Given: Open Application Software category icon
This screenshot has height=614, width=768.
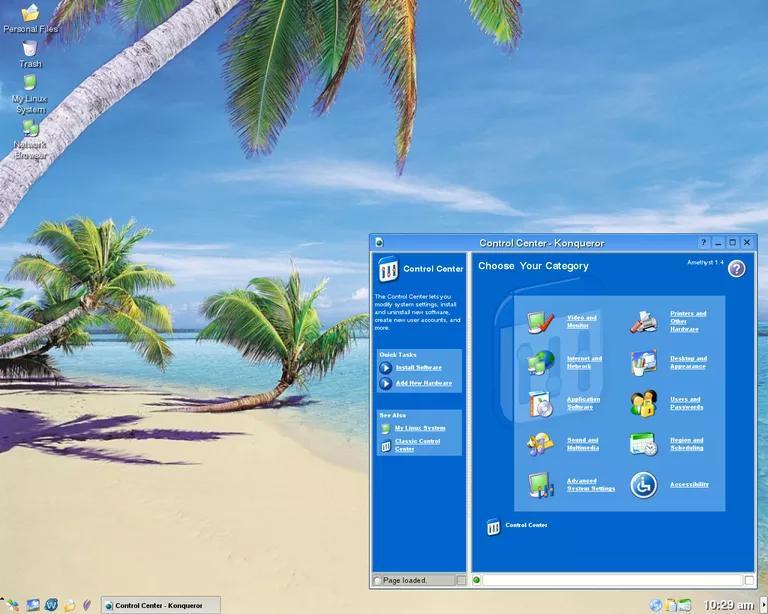Looking at the screenshot, I should click(541, 403).
